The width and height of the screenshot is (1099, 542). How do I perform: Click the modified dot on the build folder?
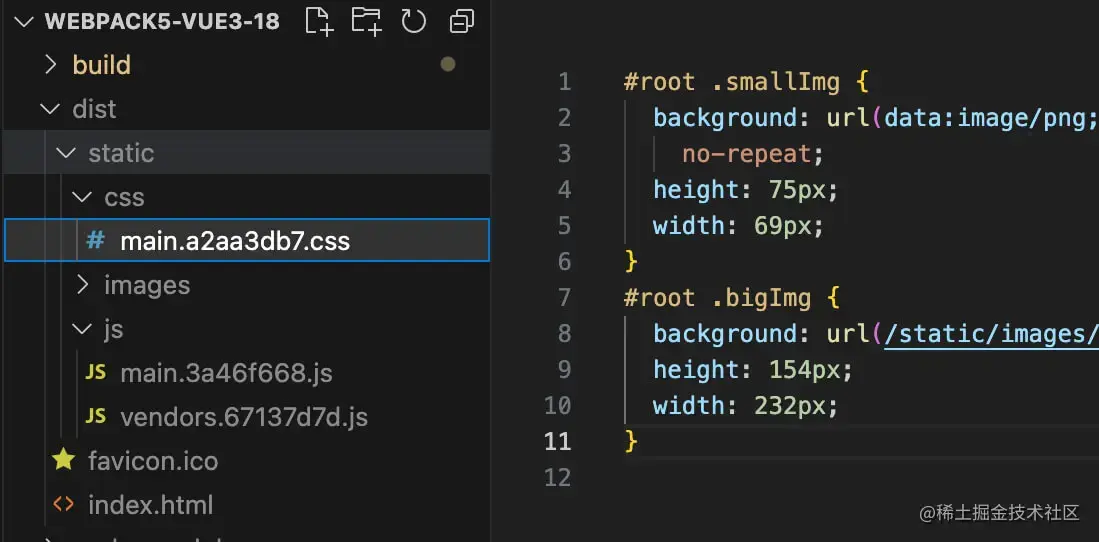click(447, 65)
